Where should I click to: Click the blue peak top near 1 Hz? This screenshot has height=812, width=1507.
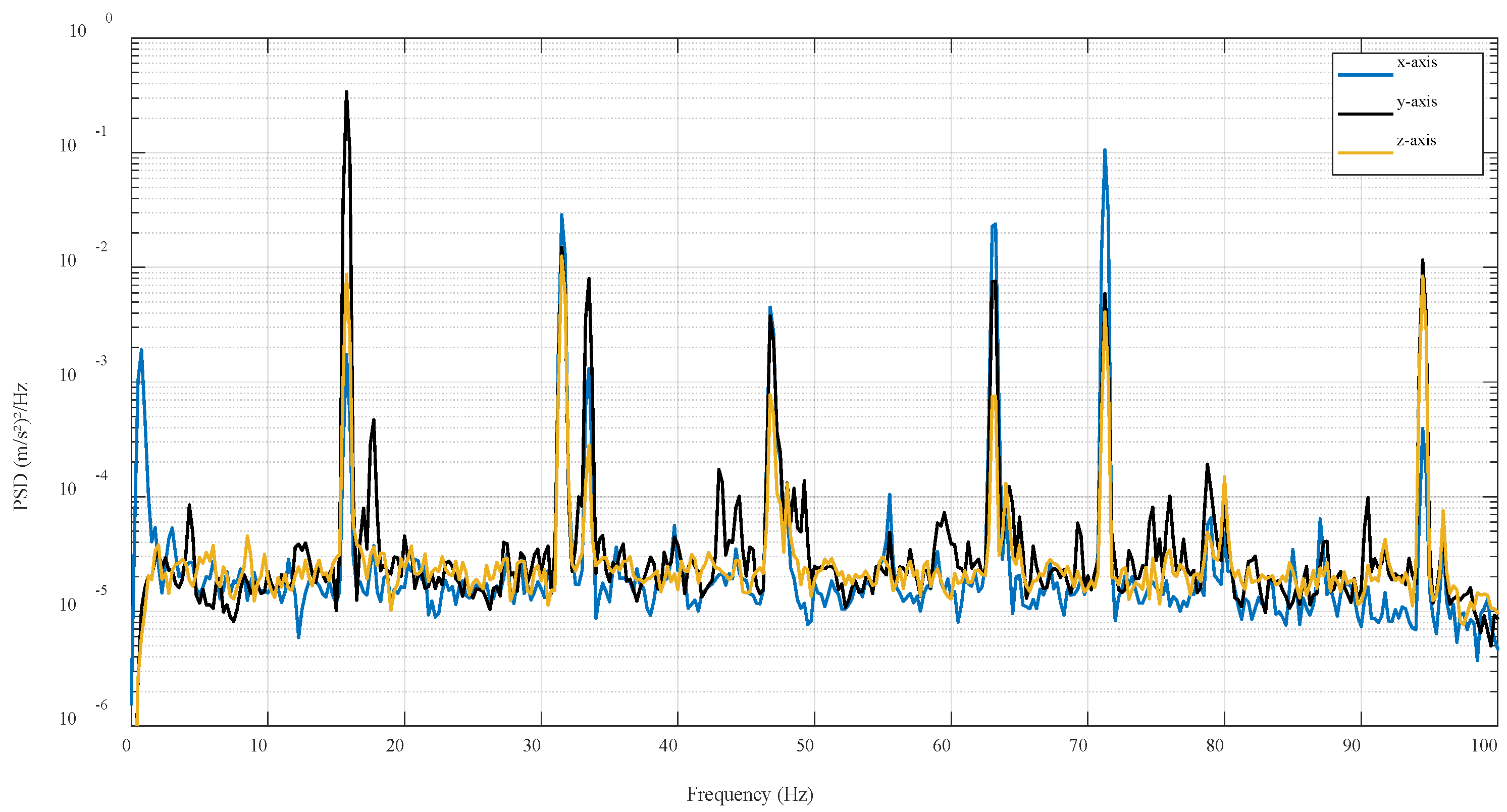click(x=141, y=350)
